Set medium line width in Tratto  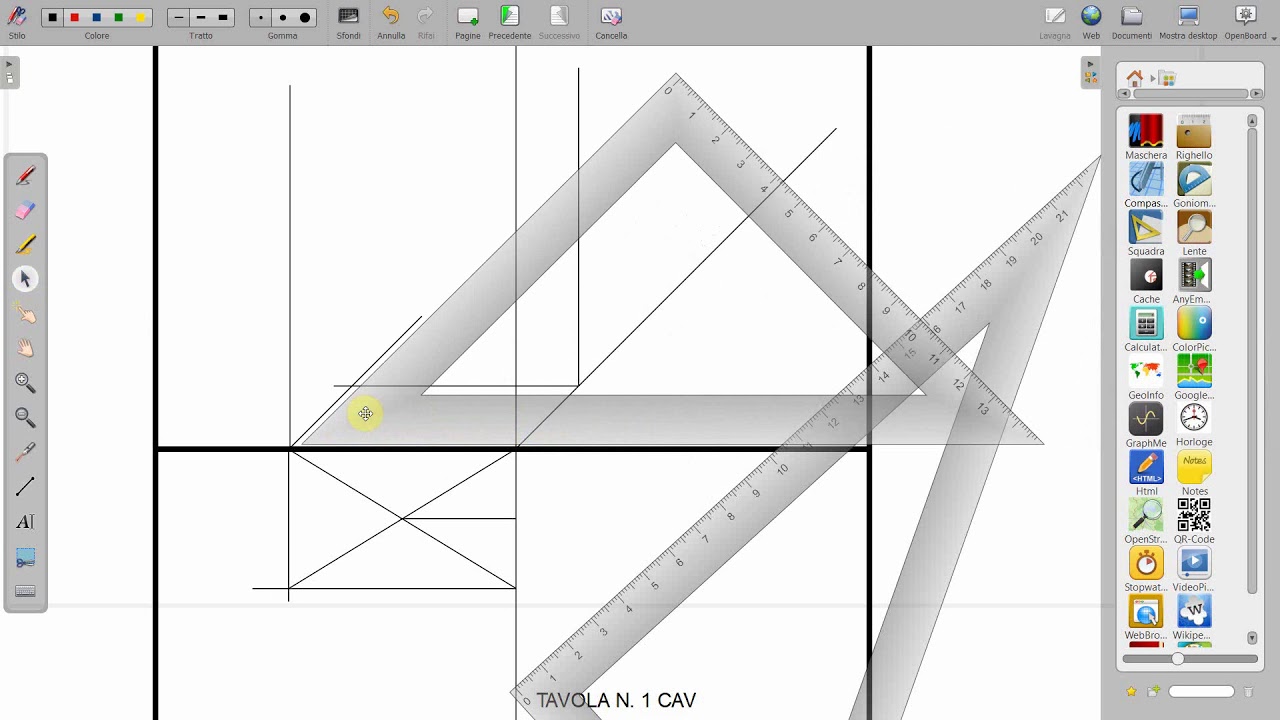[x=201, y=17]
